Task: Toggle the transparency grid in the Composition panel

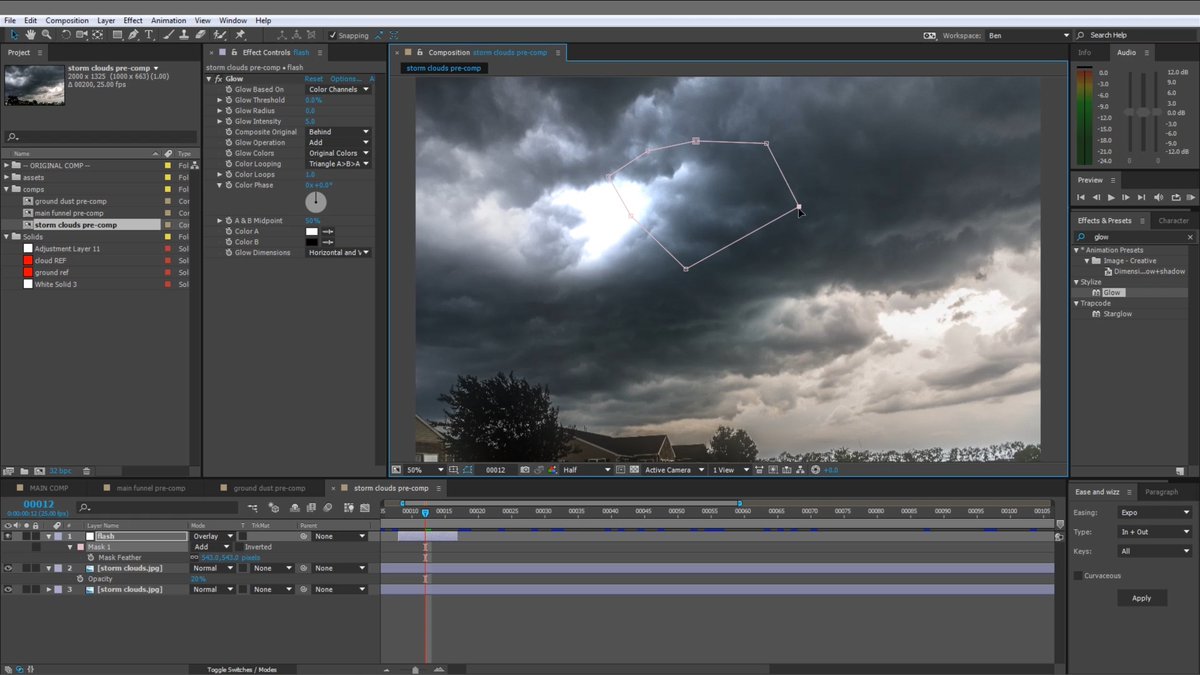Action: click(x=634, y=469)
